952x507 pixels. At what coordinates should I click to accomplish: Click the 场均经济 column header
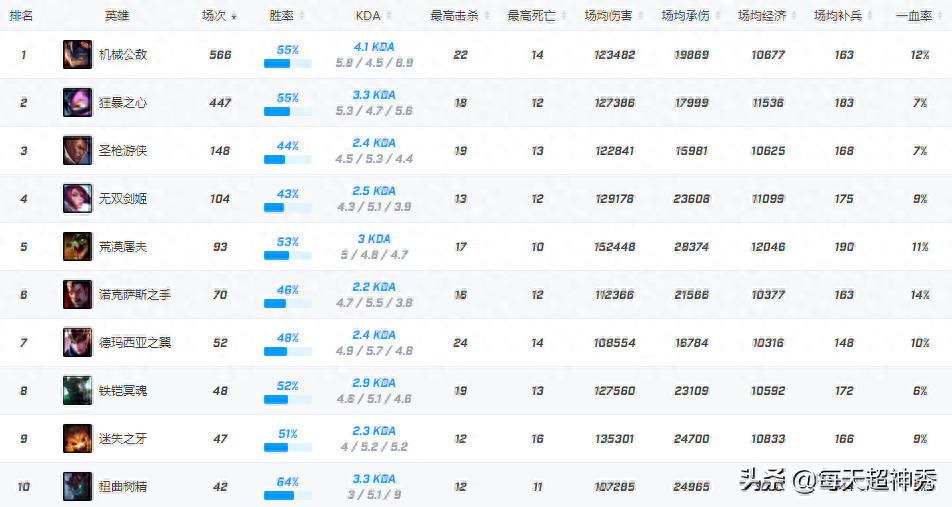(762, 16)
